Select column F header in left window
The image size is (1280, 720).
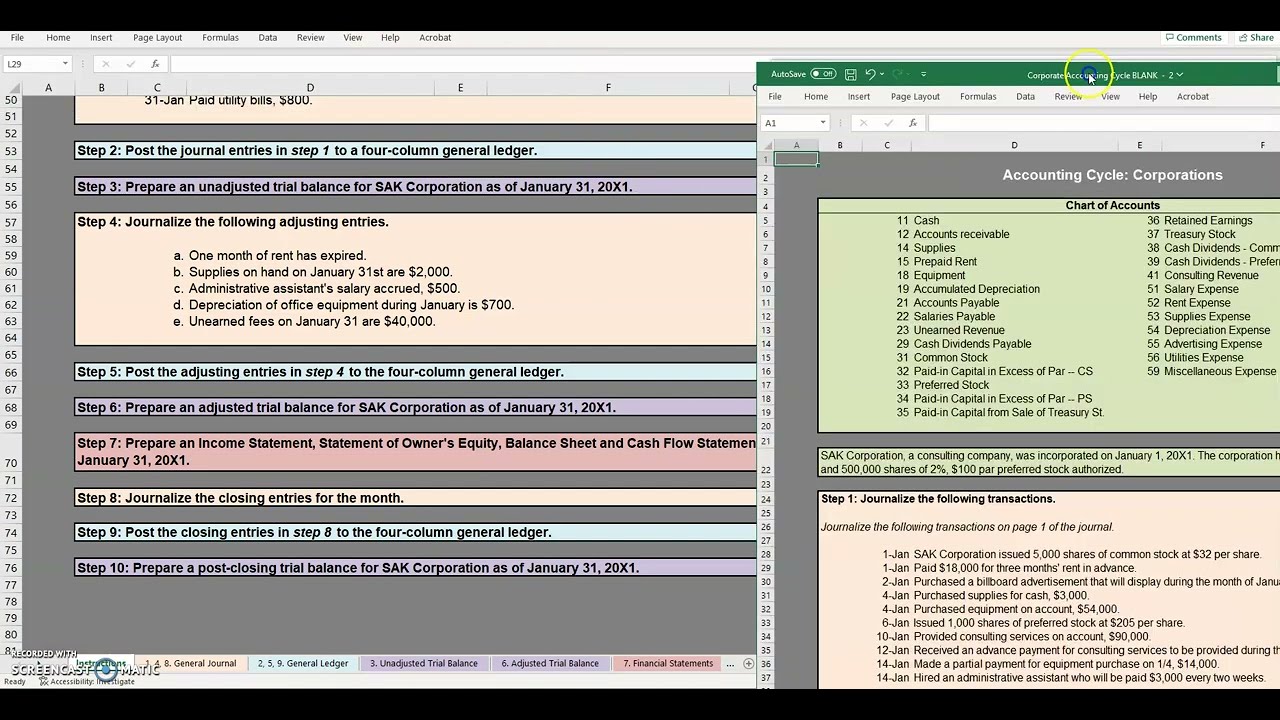click(608, 88)
